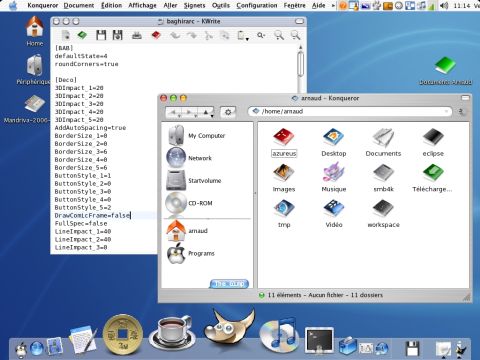Open the Configuration menu

tap(257, 5)
